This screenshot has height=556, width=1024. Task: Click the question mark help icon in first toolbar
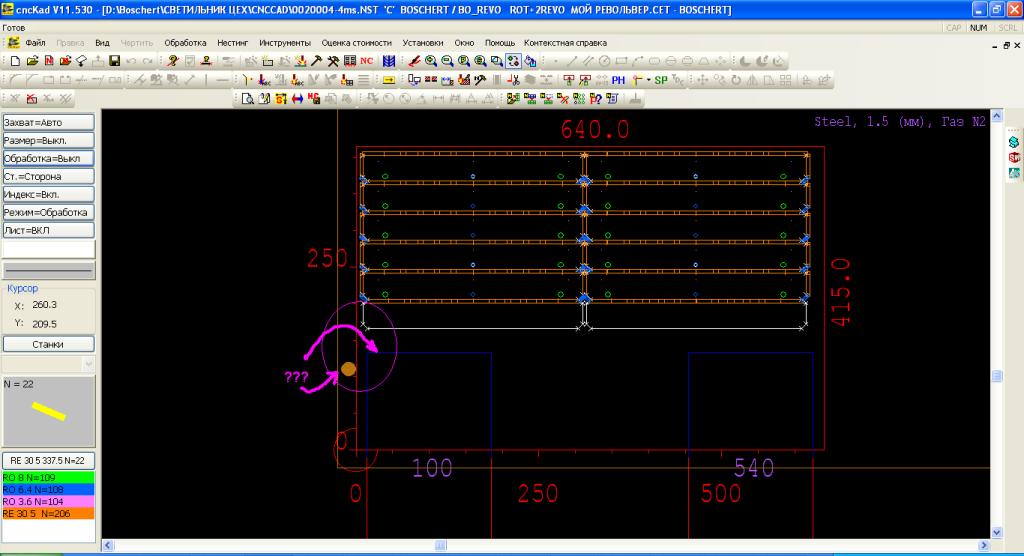click(x=172, y=61)
